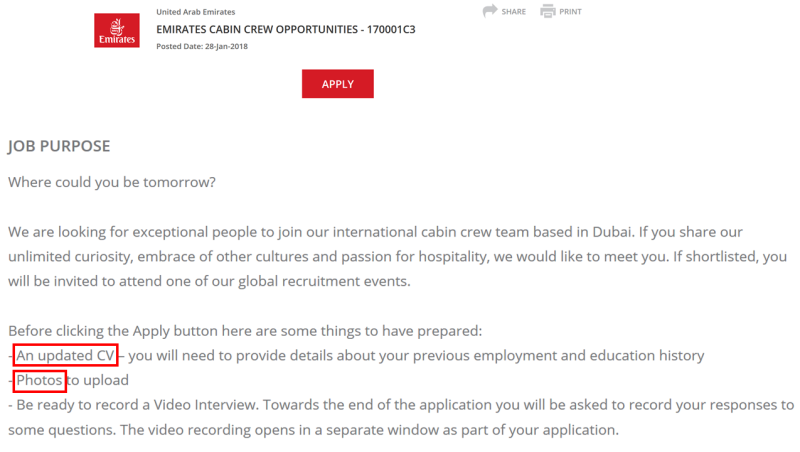This screenshot has height=452, width=800.
Task: Click the Share arrow icon
Action: 490,11
